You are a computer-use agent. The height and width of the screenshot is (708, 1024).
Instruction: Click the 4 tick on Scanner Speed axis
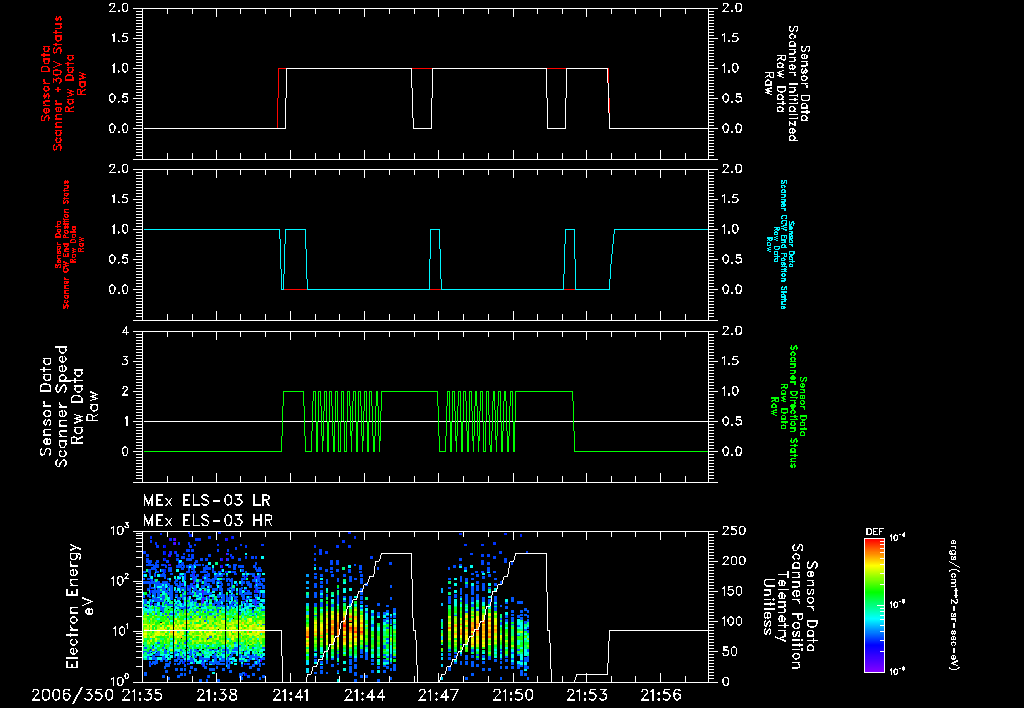125,331
